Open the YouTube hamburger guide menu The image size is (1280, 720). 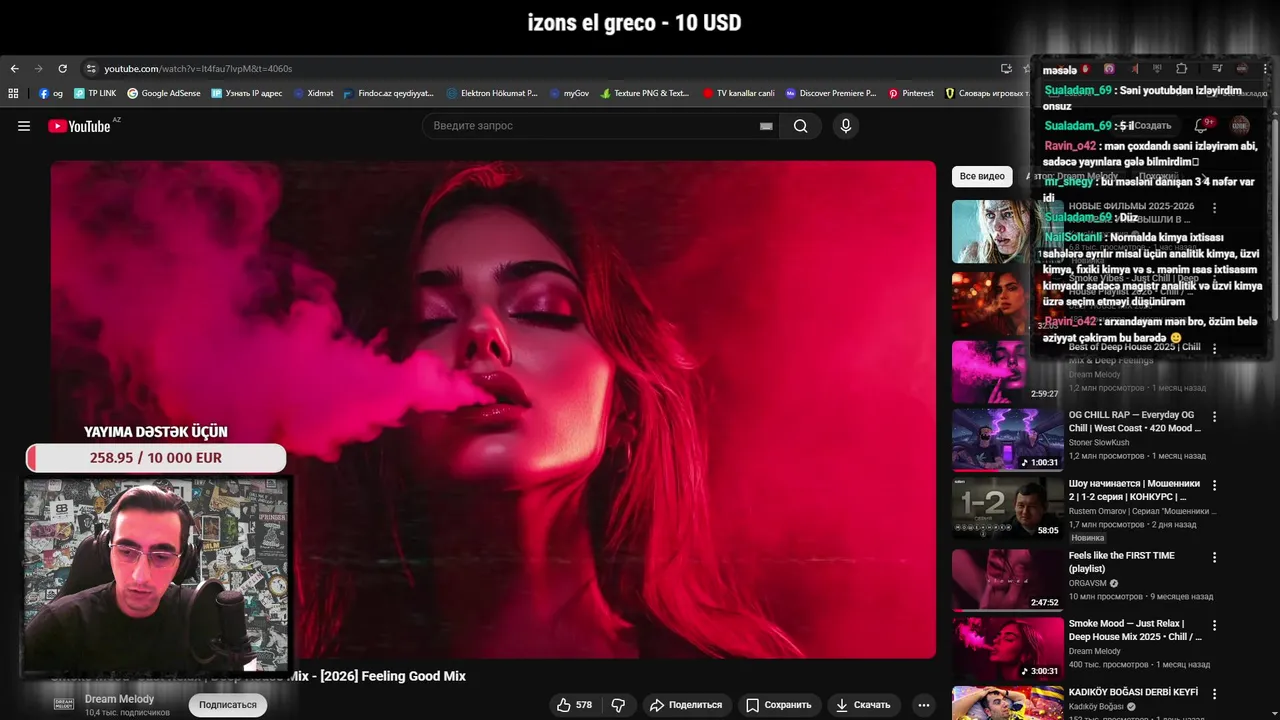pyautogui.click(x=24, y=126)
